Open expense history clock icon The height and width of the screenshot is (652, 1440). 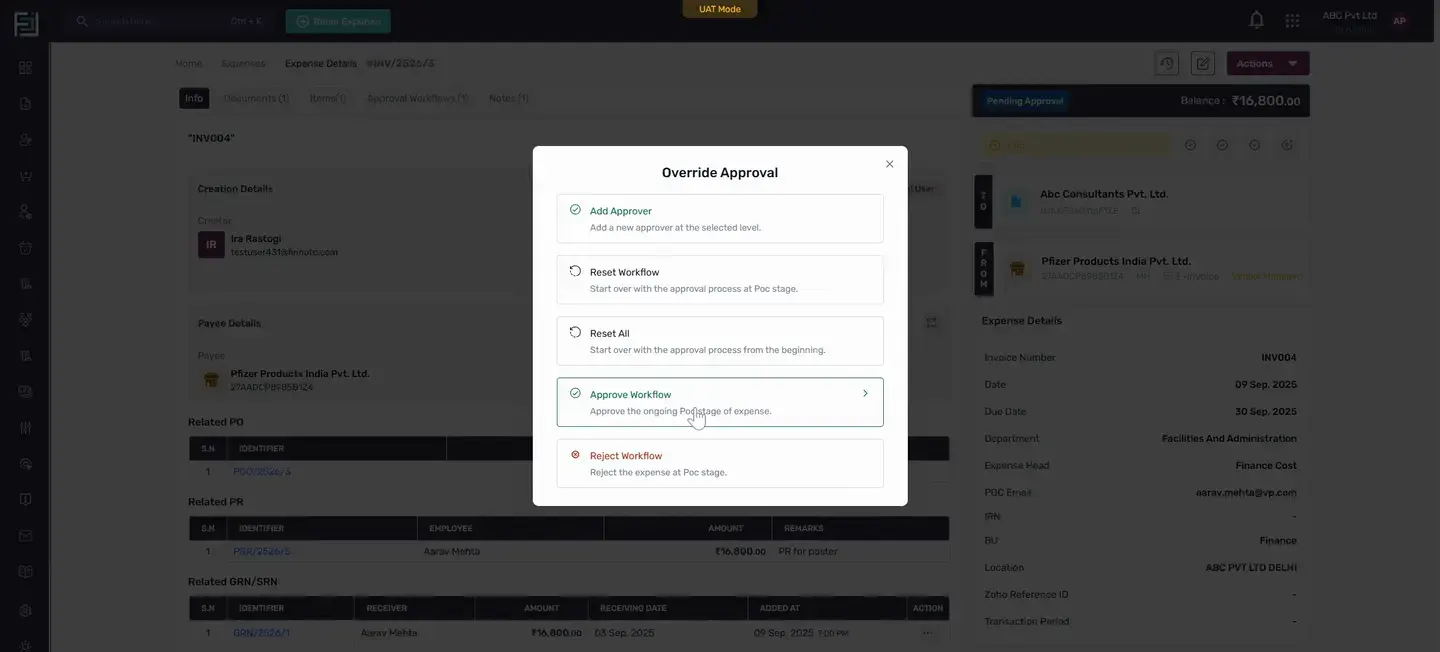pyautogui.click(x=1167, y=63)
